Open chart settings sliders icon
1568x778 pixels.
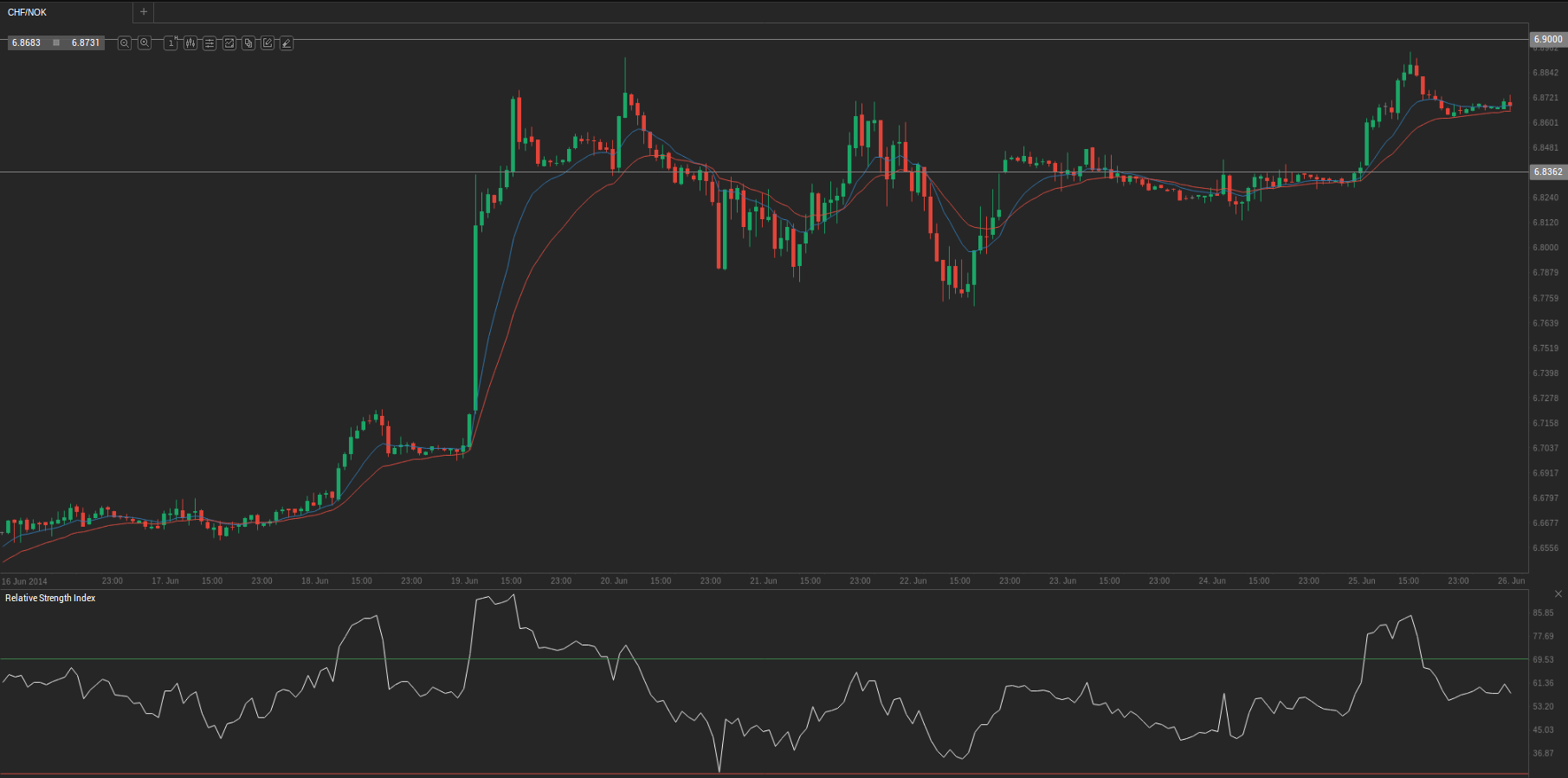210,42
